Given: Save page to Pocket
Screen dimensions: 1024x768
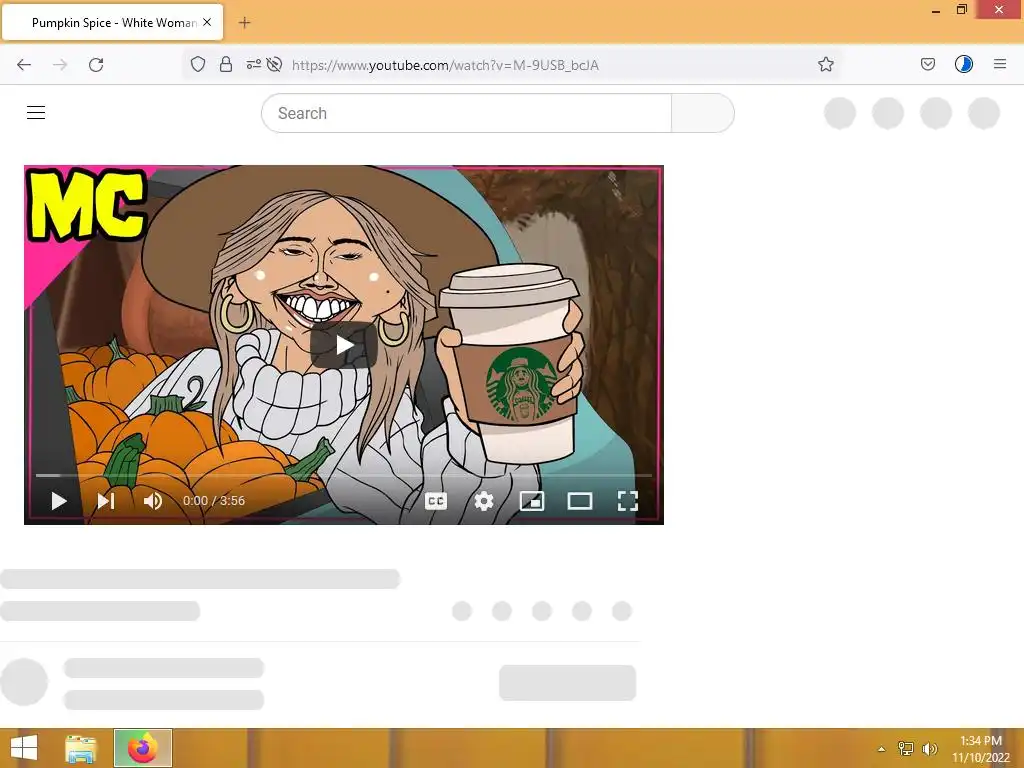Looking at the screenshot, I should pyautogui.click(x=928, y=64).
